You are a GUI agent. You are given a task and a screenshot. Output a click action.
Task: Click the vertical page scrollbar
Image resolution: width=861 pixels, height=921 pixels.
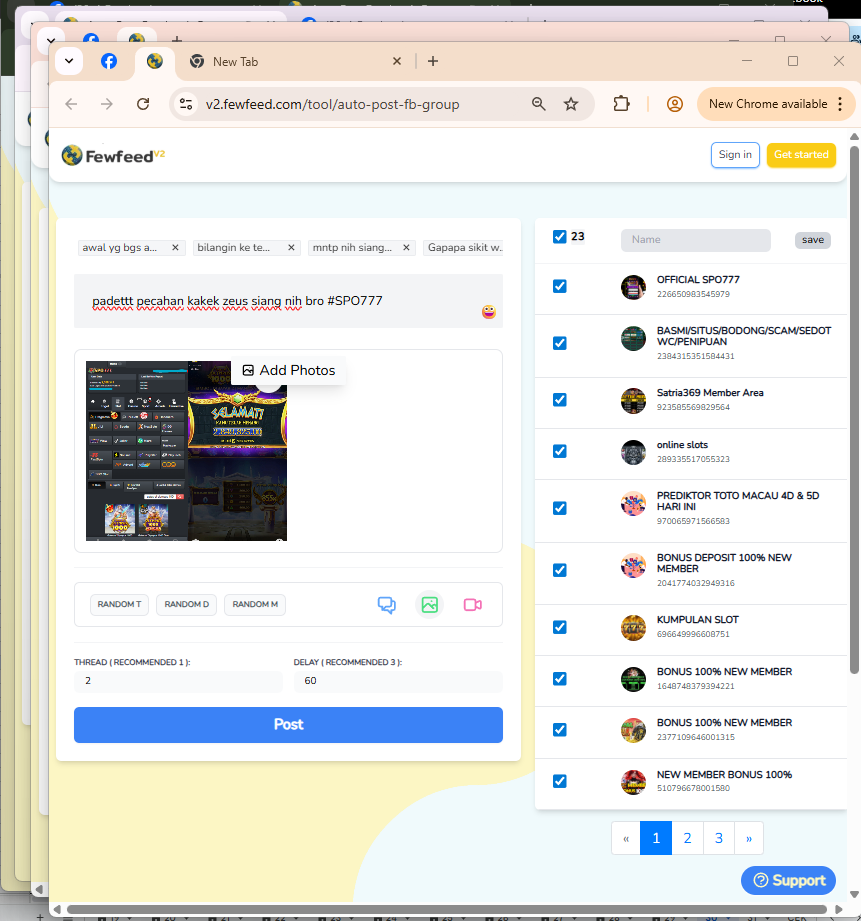tap(855, 411)
